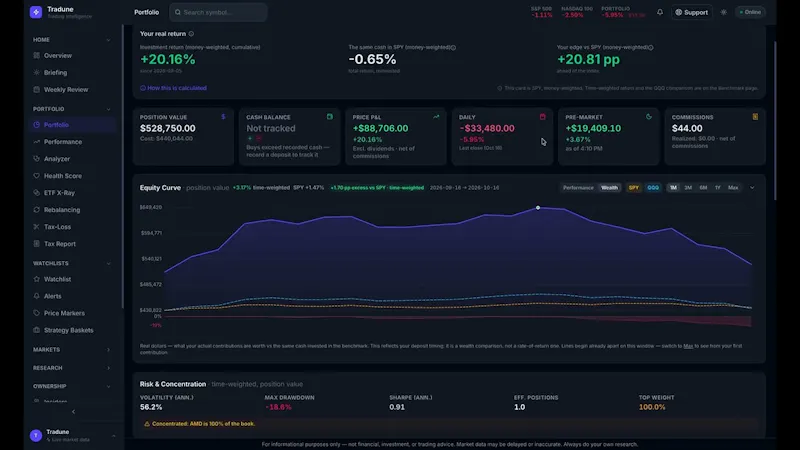The image size is (800, 450).
Task: Select Portfolio in the sidebar
Action: pos(71,124)
